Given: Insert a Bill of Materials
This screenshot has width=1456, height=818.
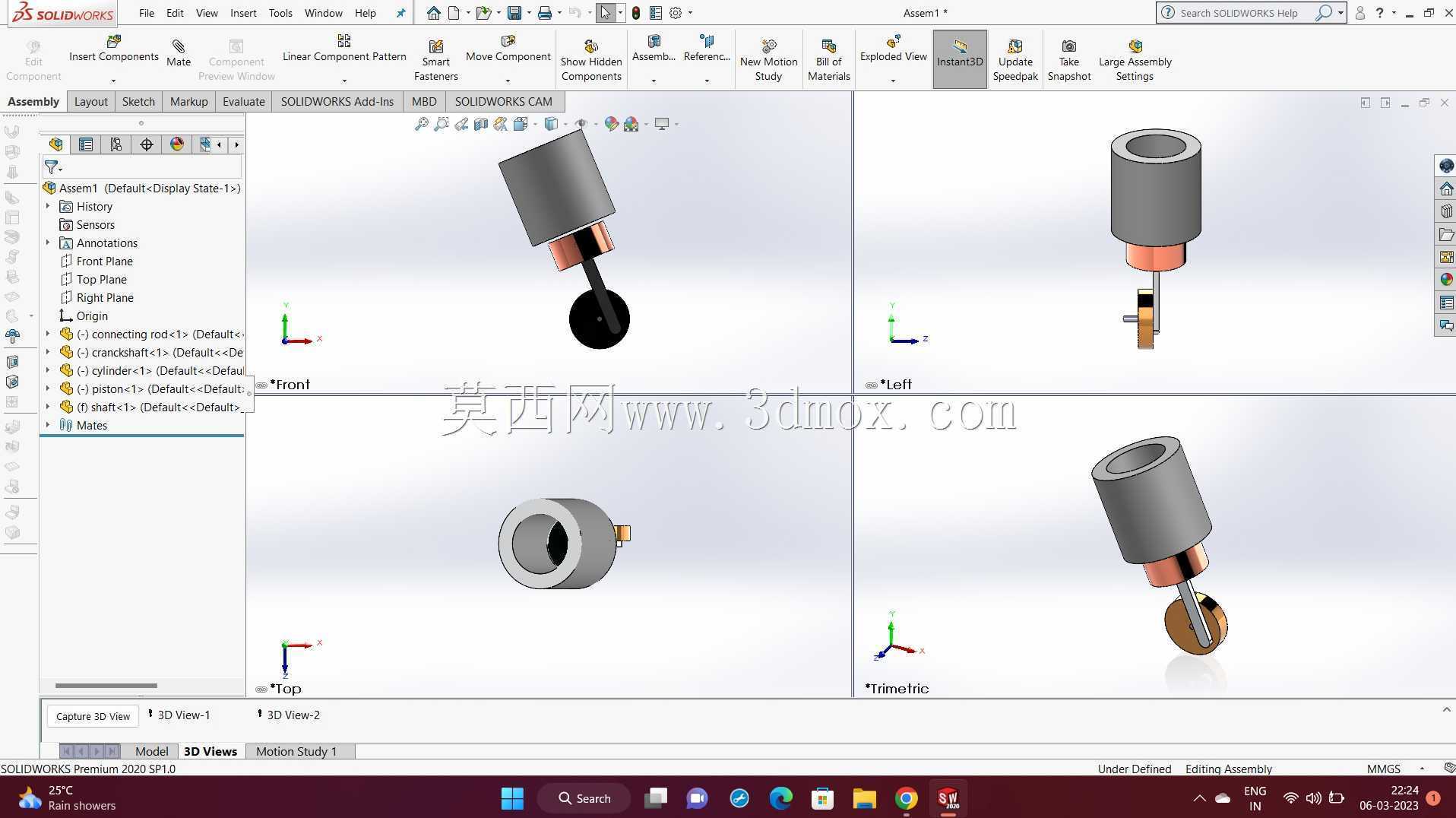Looking at the screenshot, I should [828, 59].
